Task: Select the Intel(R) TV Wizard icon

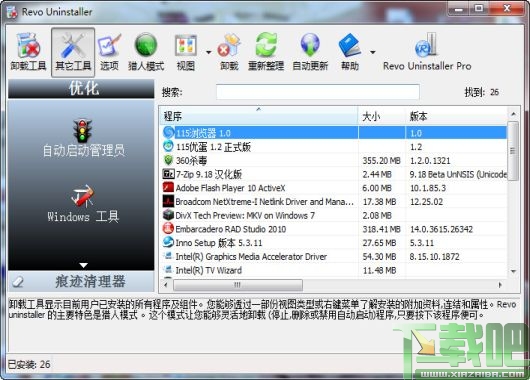Action: coord(168,270)
